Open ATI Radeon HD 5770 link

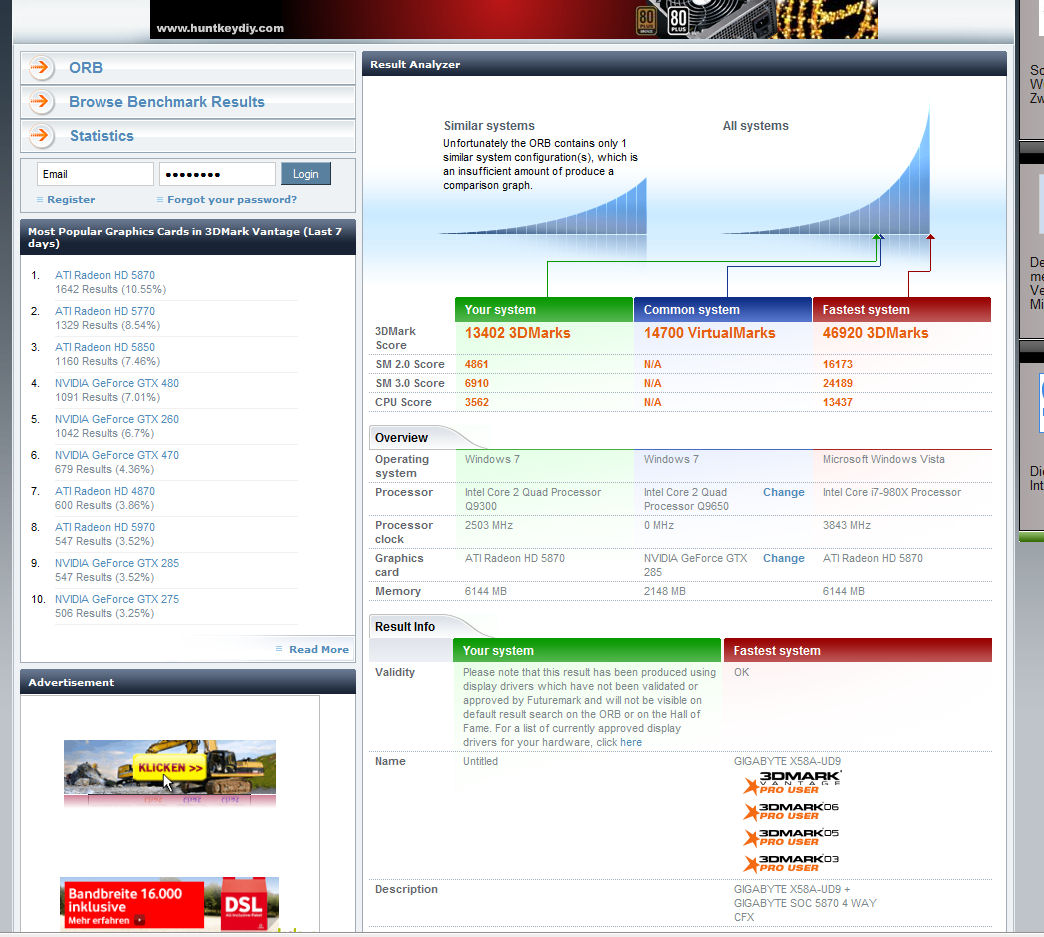click(x=105, y=311)
